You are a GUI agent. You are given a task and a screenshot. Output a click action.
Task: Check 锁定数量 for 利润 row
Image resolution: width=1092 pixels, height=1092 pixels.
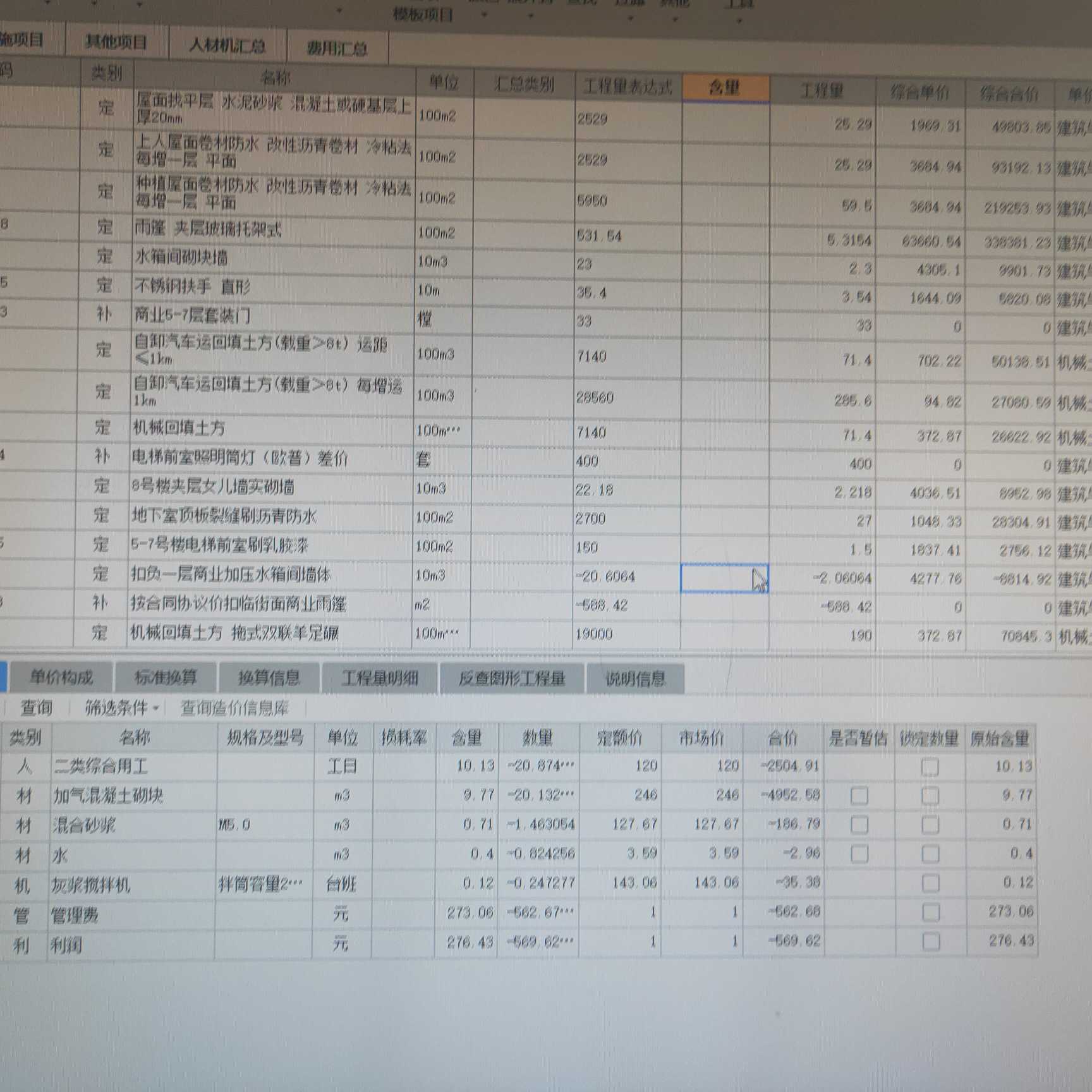click(930, 942)
